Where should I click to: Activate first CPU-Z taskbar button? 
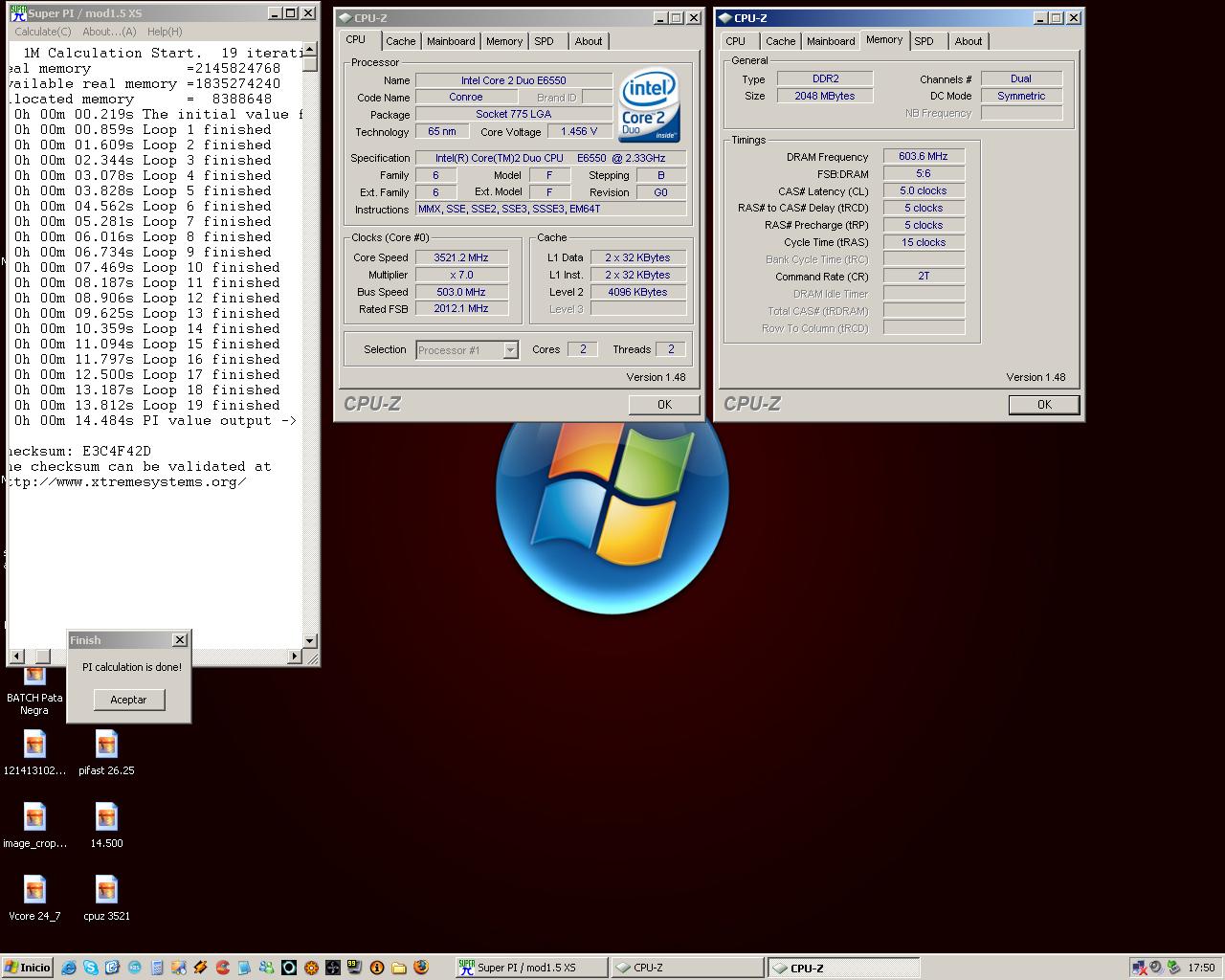point(687,968)
